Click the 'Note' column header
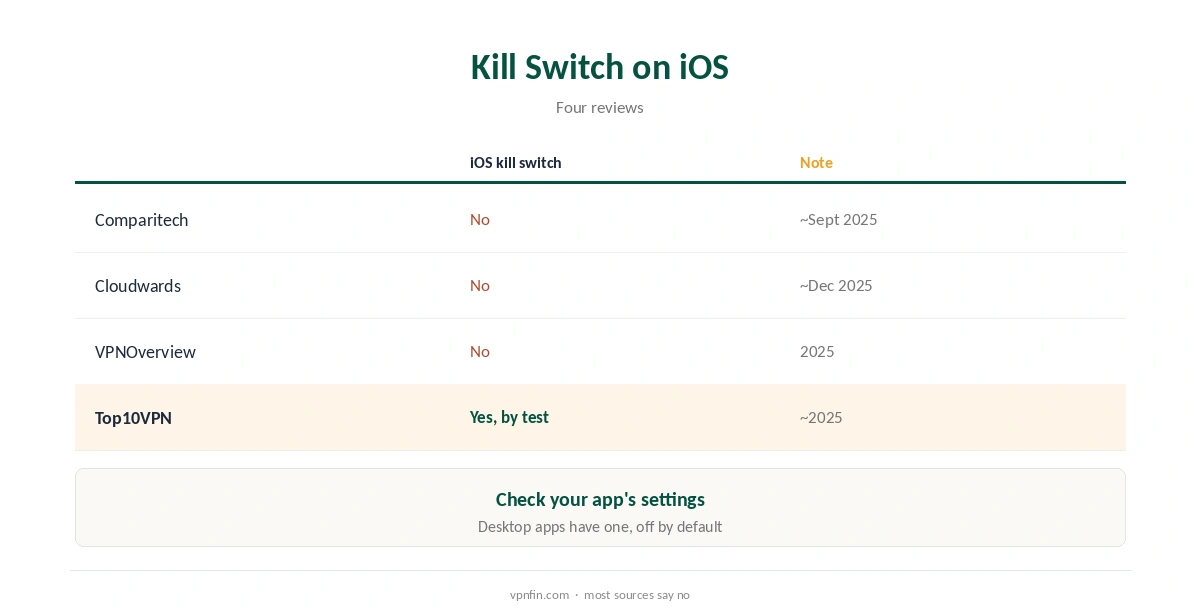Viewport: 1200px width, 614px height. pos(816,162)
